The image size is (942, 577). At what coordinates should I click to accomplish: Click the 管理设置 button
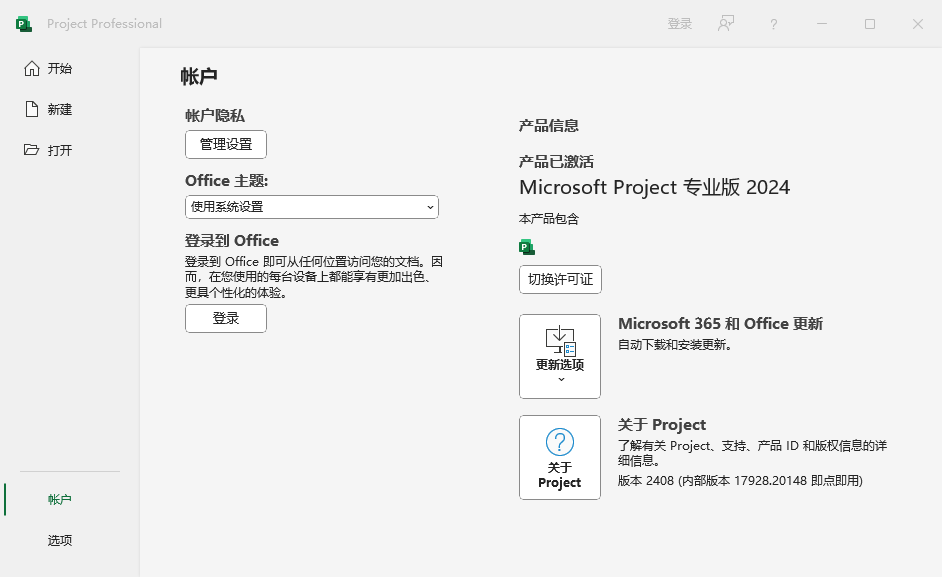[226, 144]
